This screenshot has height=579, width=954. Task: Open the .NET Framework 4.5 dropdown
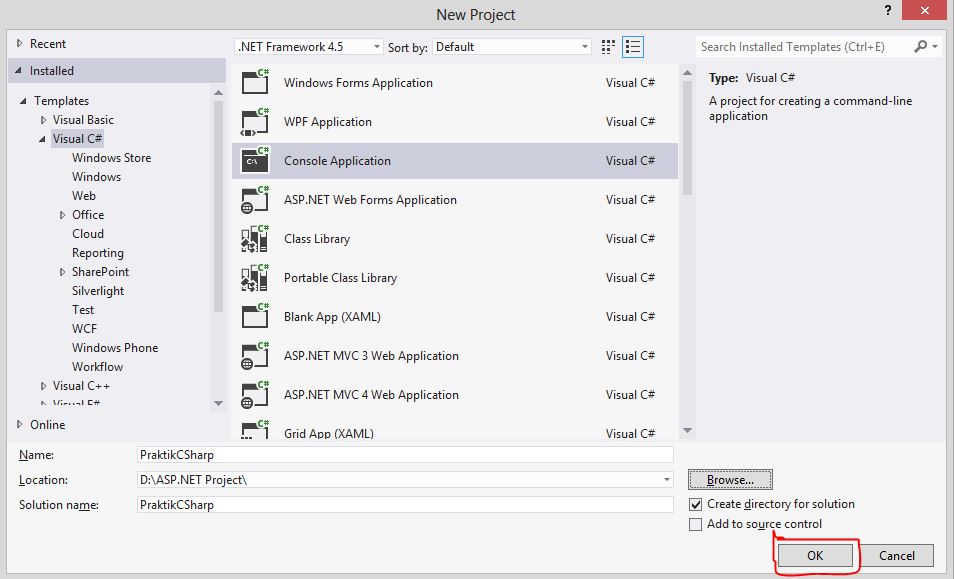coord(377,46)
